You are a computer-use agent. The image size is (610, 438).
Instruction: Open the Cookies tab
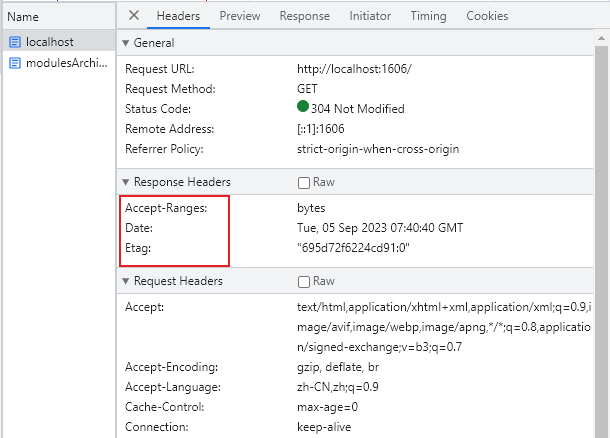487,16
